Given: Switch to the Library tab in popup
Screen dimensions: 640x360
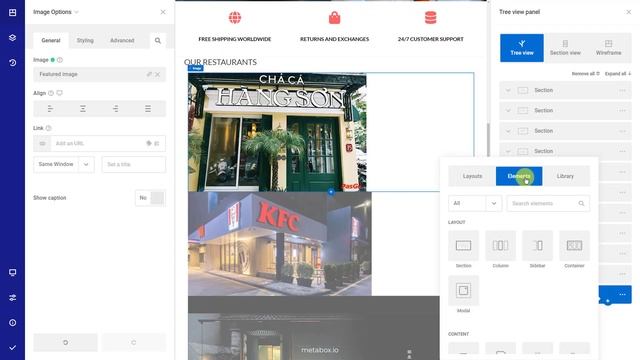Looking at the screenshot, I should (565, 176).
